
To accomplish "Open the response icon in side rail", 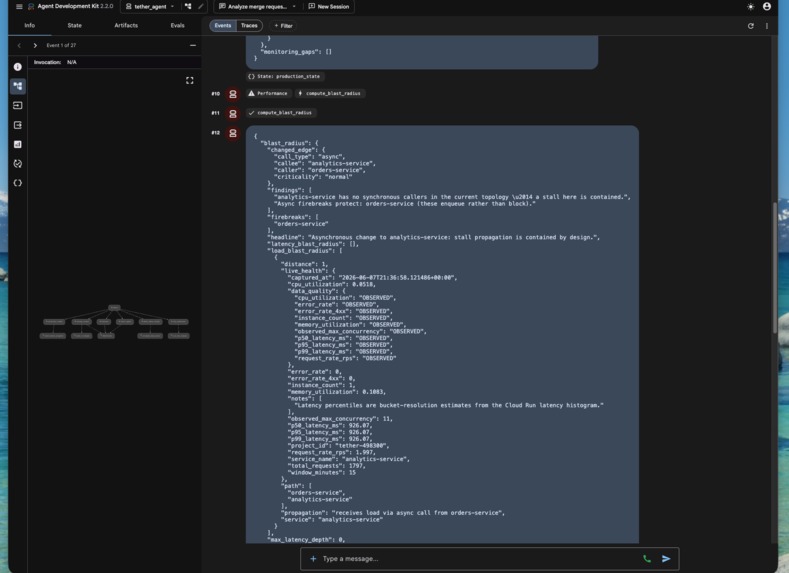I will point(18,125).
